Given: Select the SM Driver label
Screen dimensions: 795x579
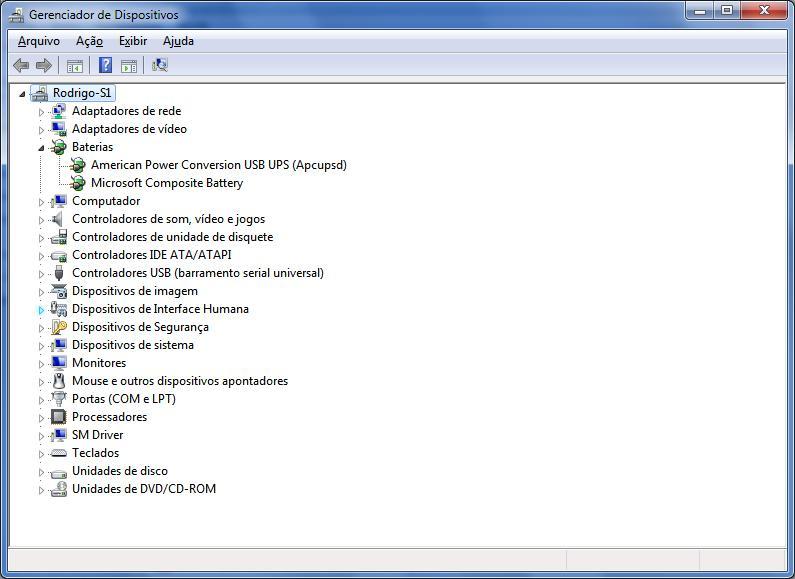Looking at the screenshot, I should (x=97, y=435).
